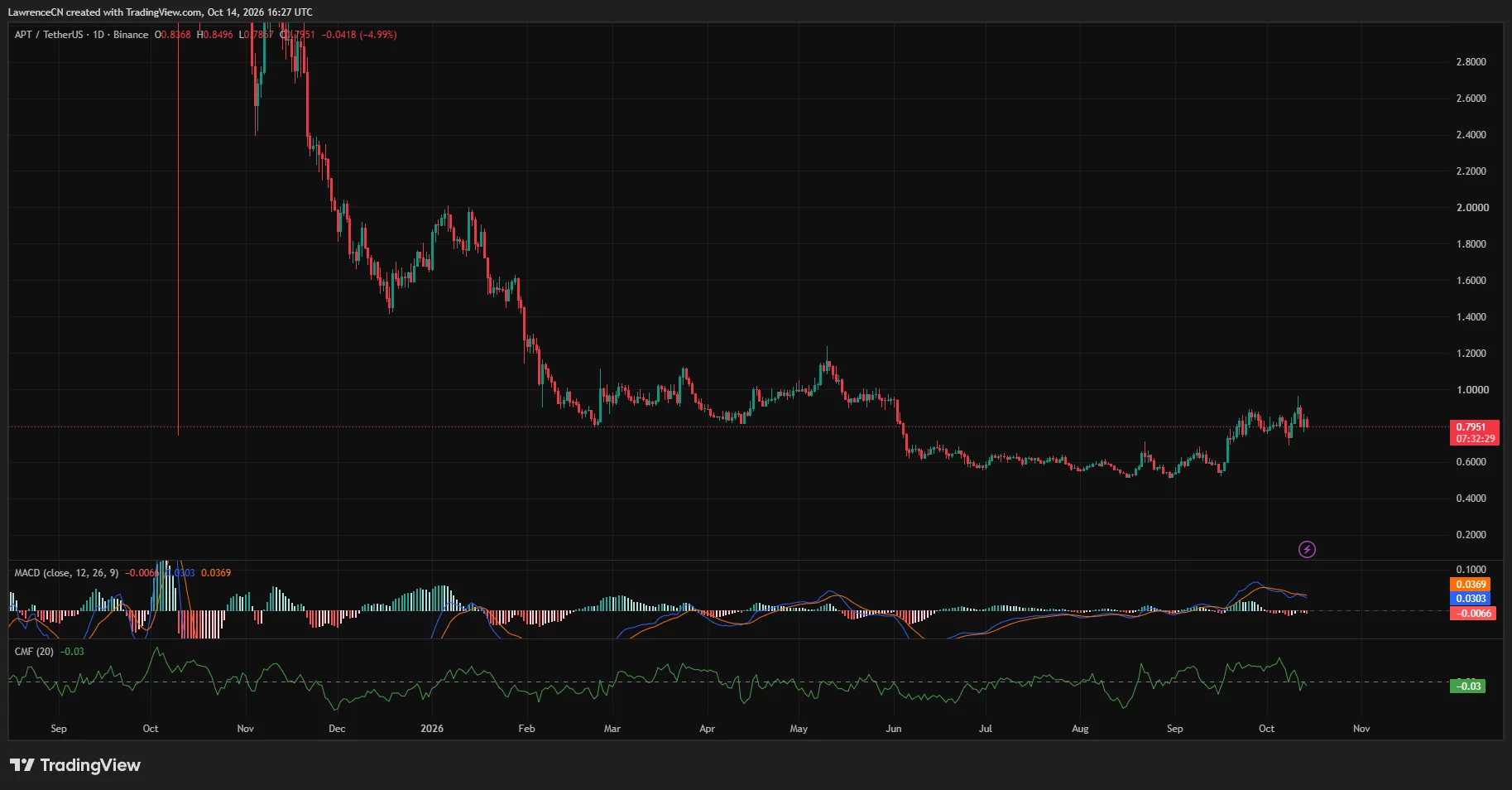Click the -0.0418 (-4.99%) change value

(359, 35)
